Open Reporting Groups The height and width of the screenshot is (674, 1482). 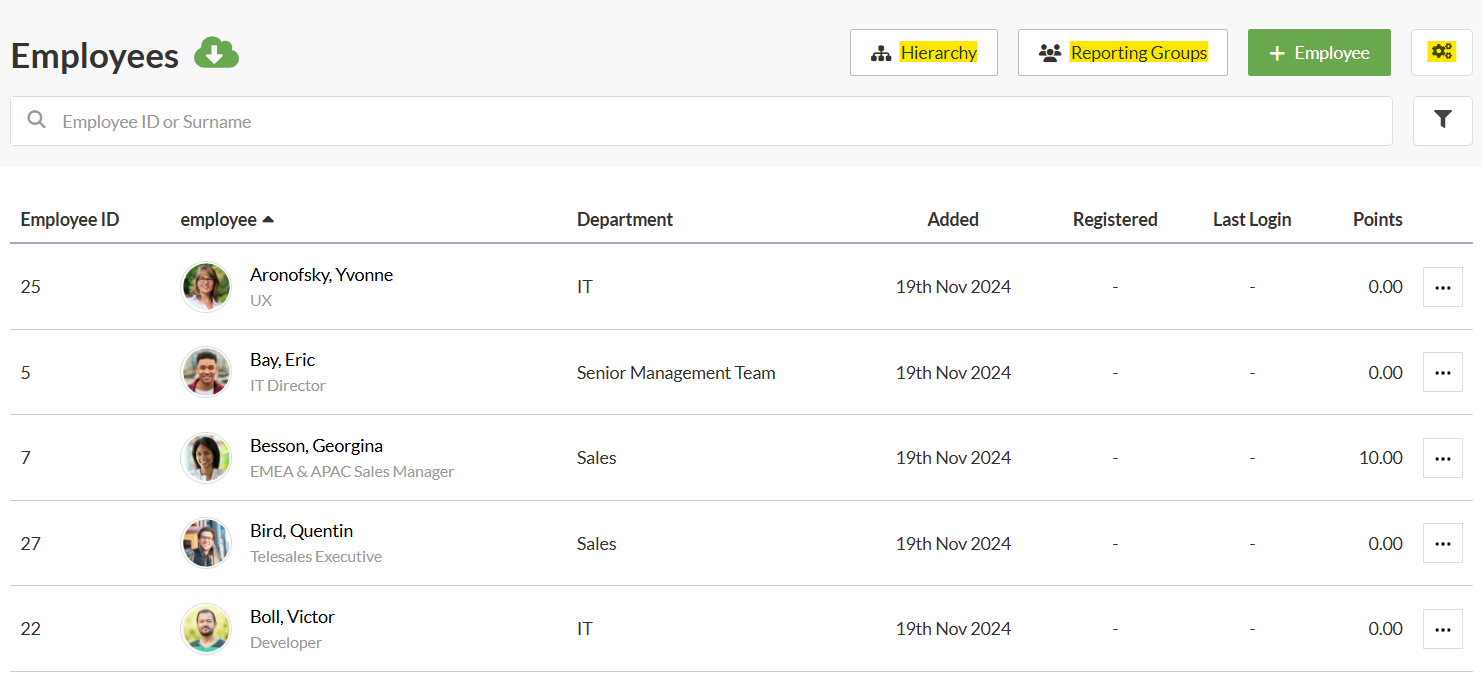[x=1122, y=53]
